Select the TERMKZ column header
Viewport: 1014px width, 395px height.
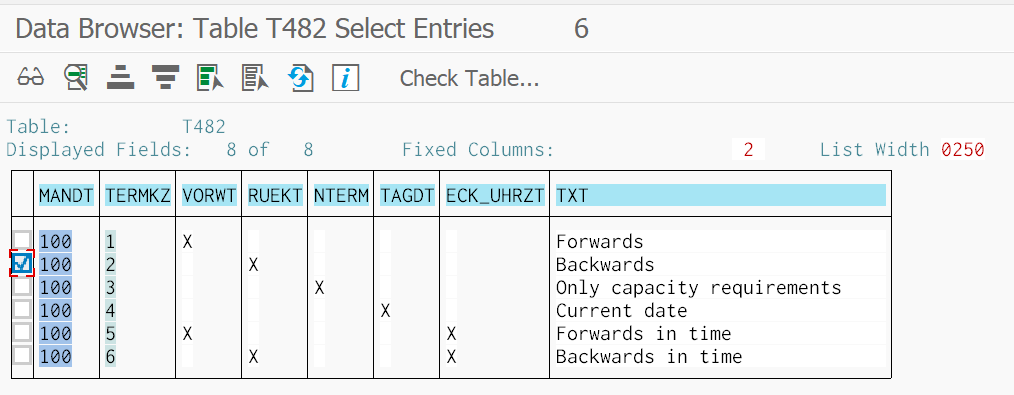coord(138,195)
